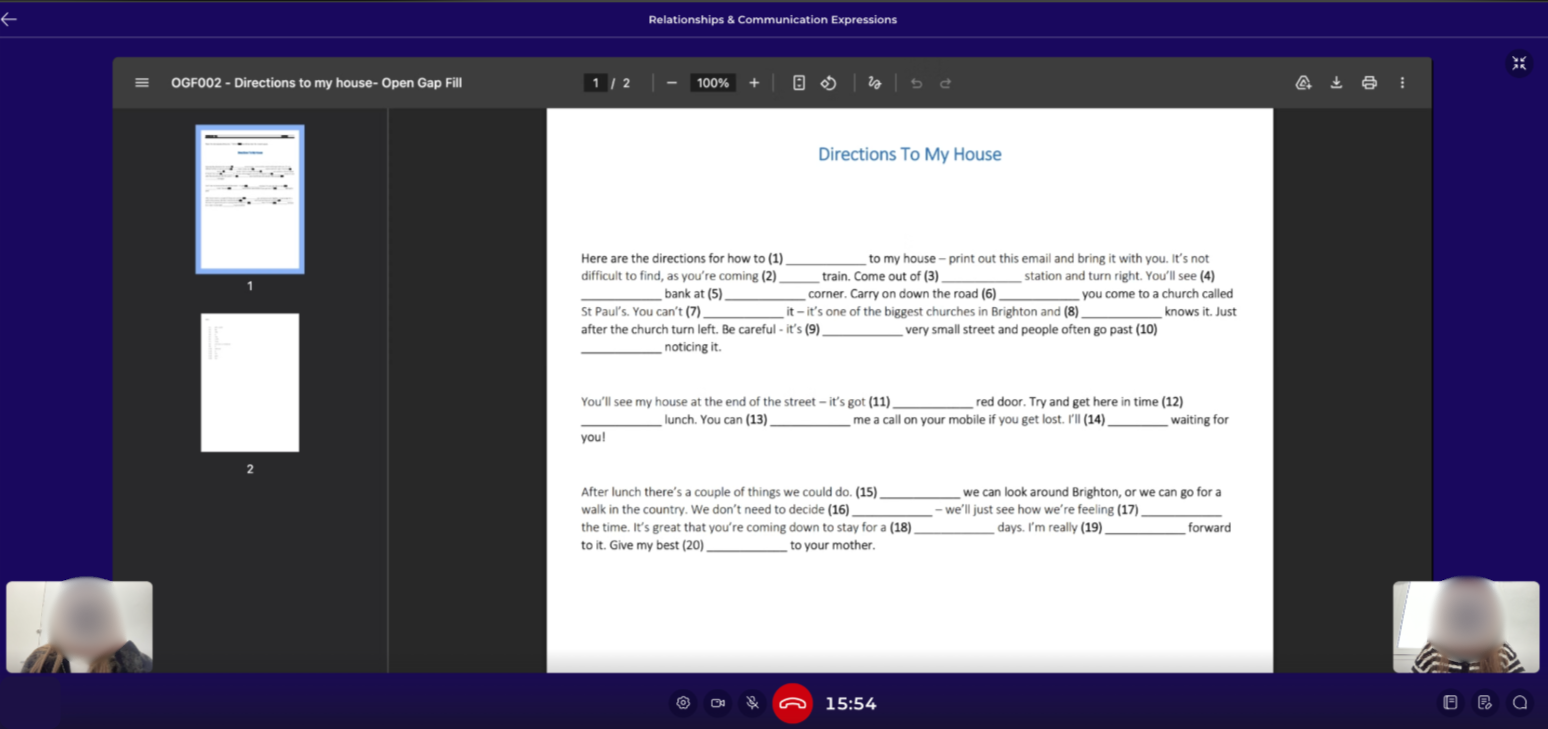Exit fullscreen view of the document
Viewport: 1548px width, 729px height.
(1519, 64)
